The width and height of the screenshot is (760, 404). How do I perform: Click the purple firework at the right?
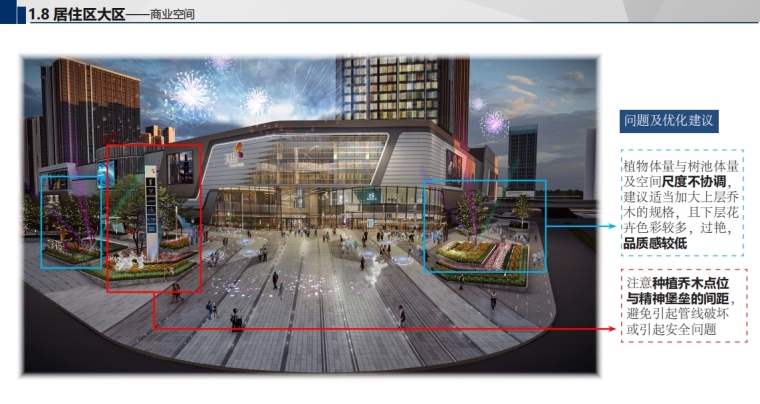(493, 123)
